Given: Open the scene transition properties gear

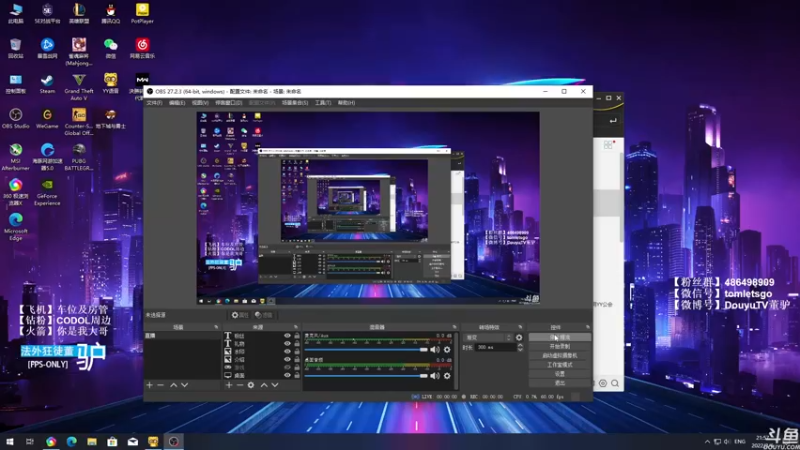Looking at the screenshot, I should pyautogui.click(x=519, y=337).
